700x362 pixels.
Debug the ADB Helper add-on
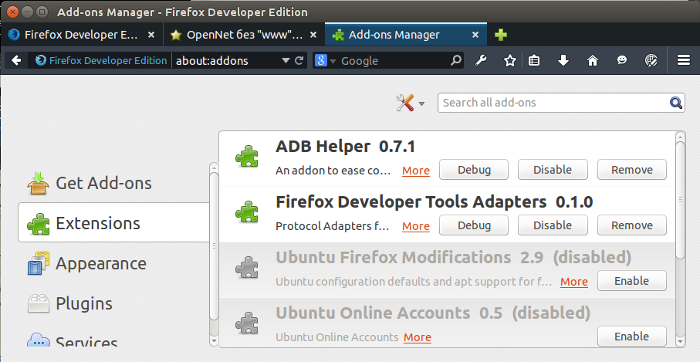[x=474, y=170]
